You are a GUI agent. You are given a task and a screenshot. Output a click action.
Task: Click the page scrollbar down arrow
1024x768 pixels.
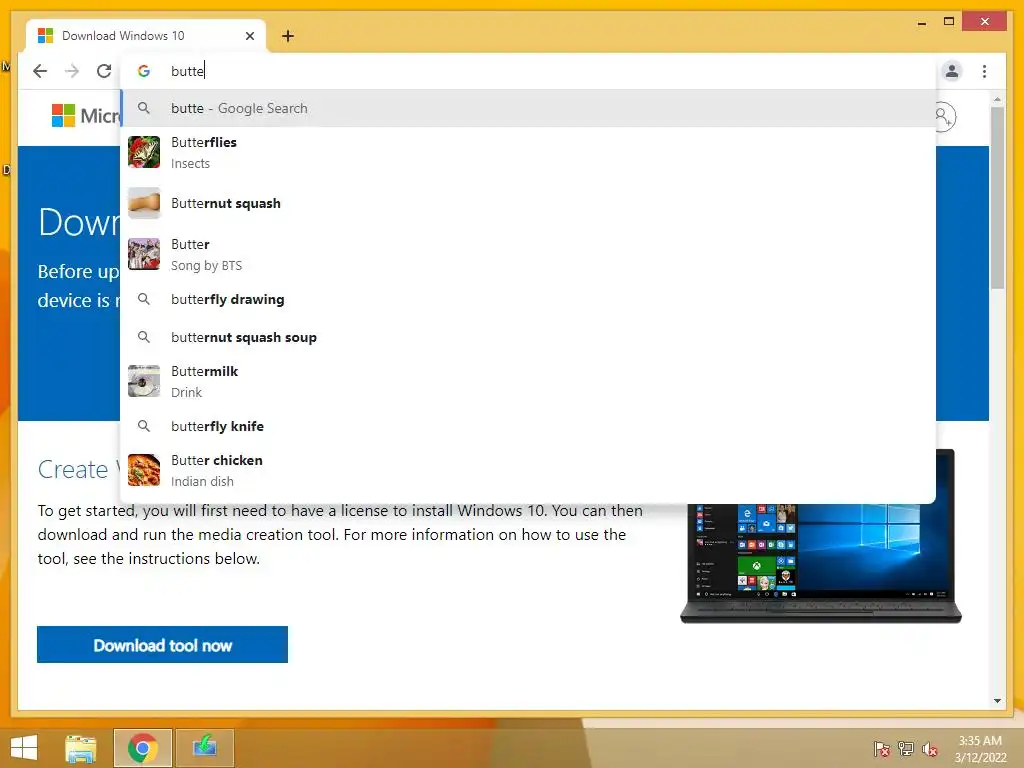[x=997, y=701]
